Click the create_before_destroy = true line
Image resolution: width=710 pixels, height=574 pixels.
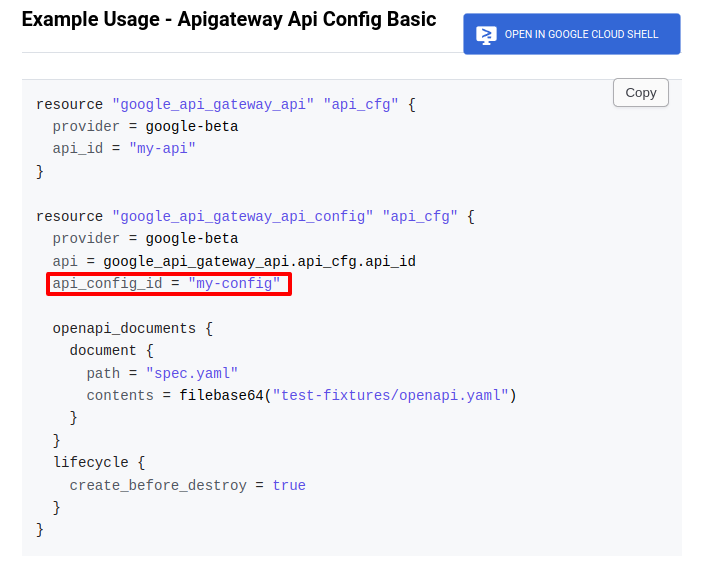click(x=188, y=486)
